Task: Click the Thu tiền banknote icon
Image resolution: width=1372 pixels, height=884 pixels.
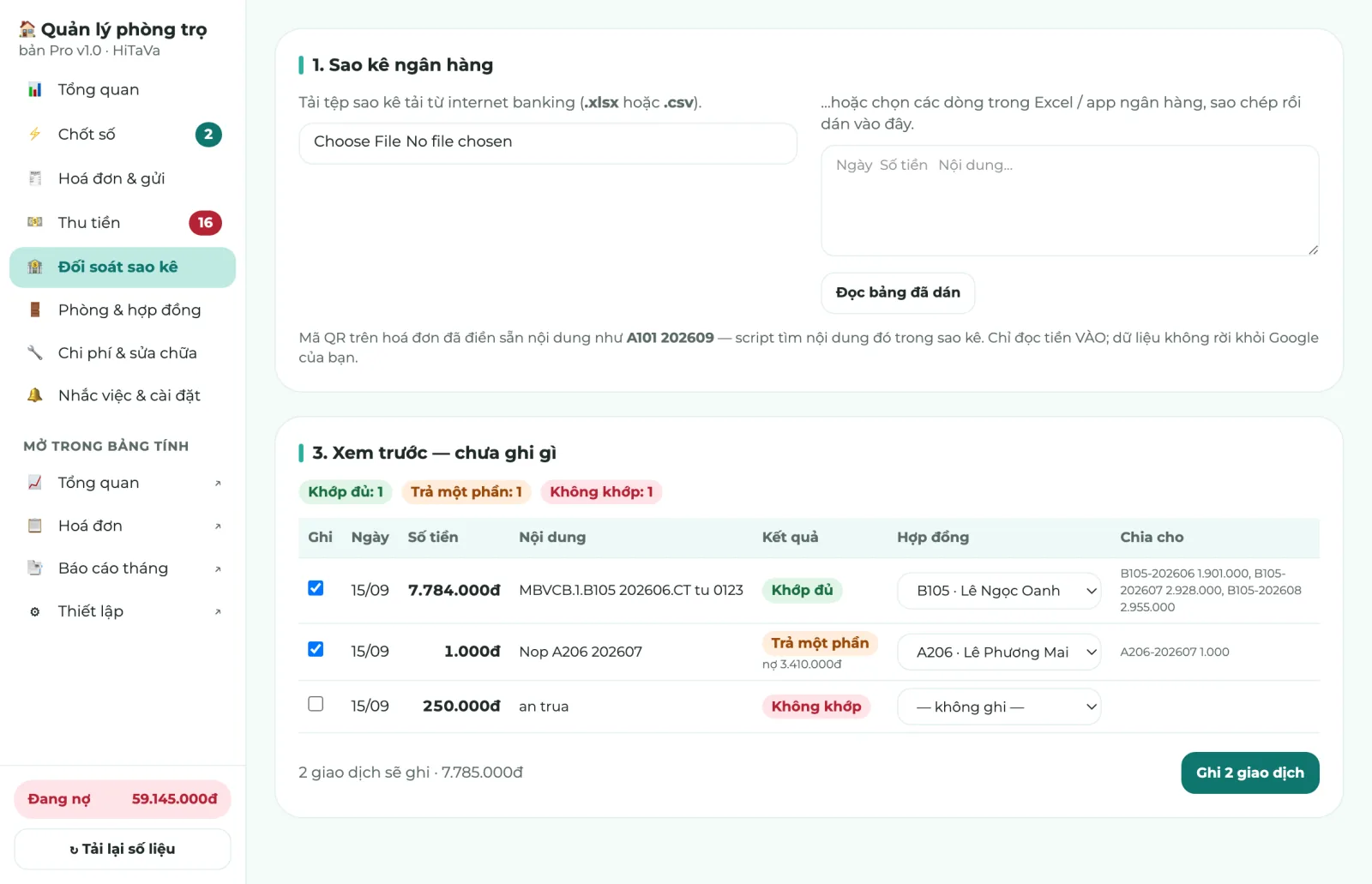Action: (x=35, y=223)
